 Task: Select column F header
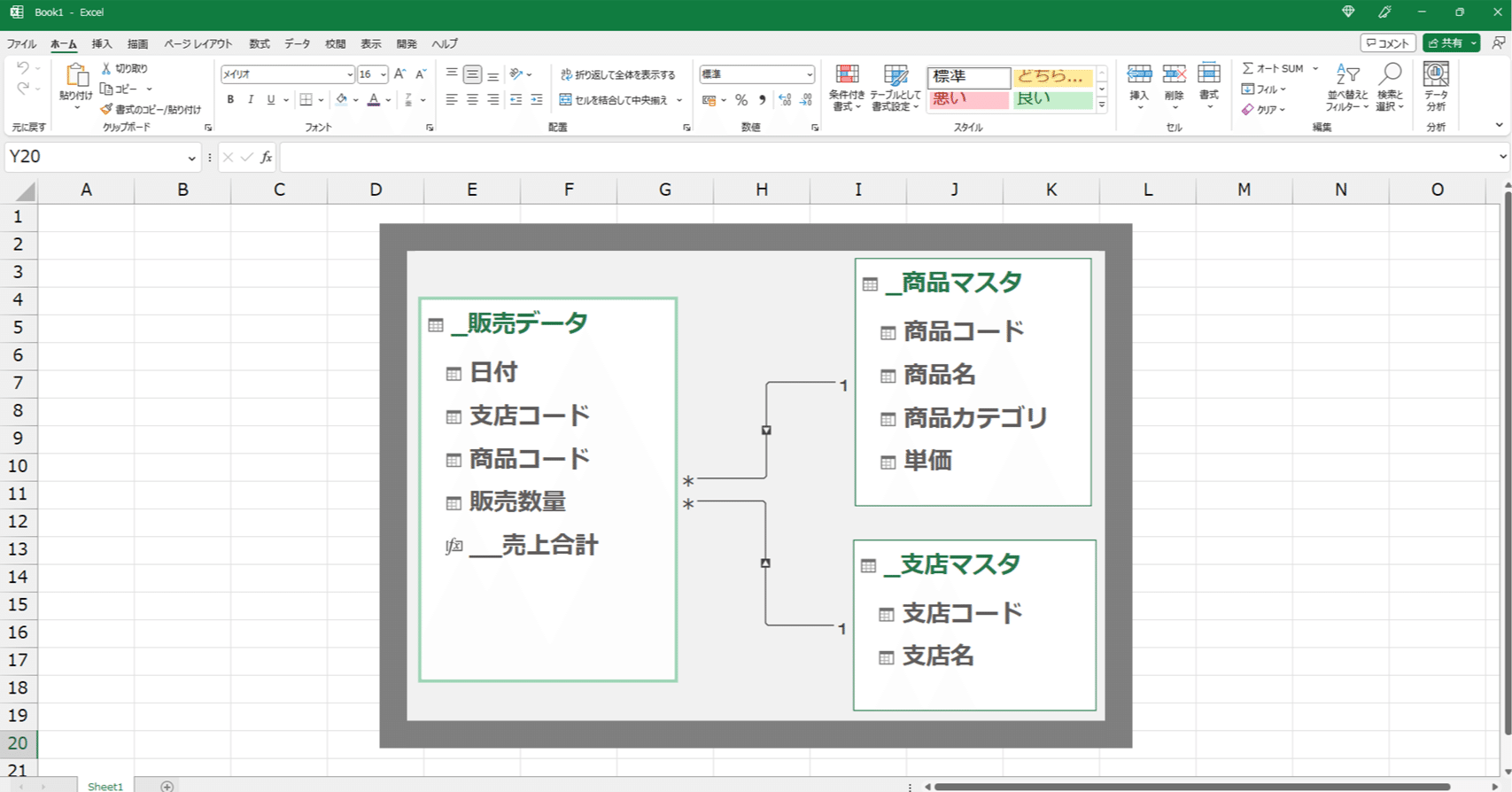(569, 190)
